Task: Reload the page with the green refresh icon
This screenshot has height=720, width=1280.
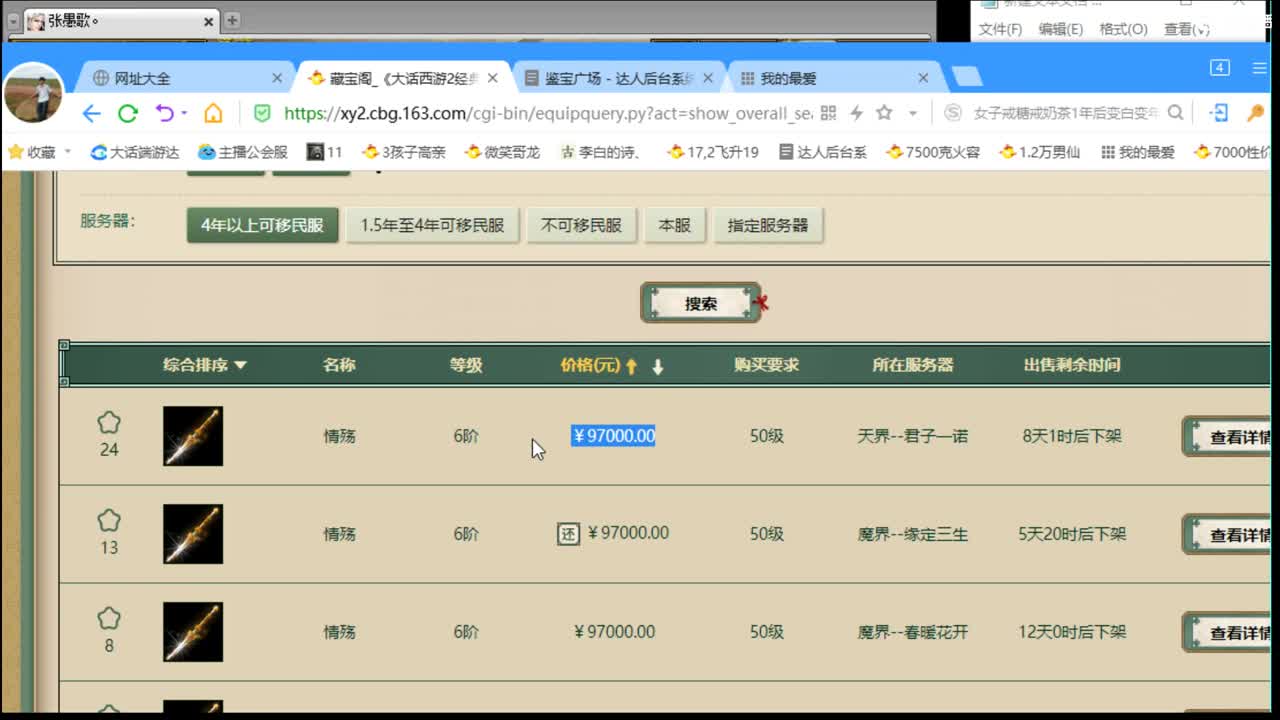Action: coord(128,113)
